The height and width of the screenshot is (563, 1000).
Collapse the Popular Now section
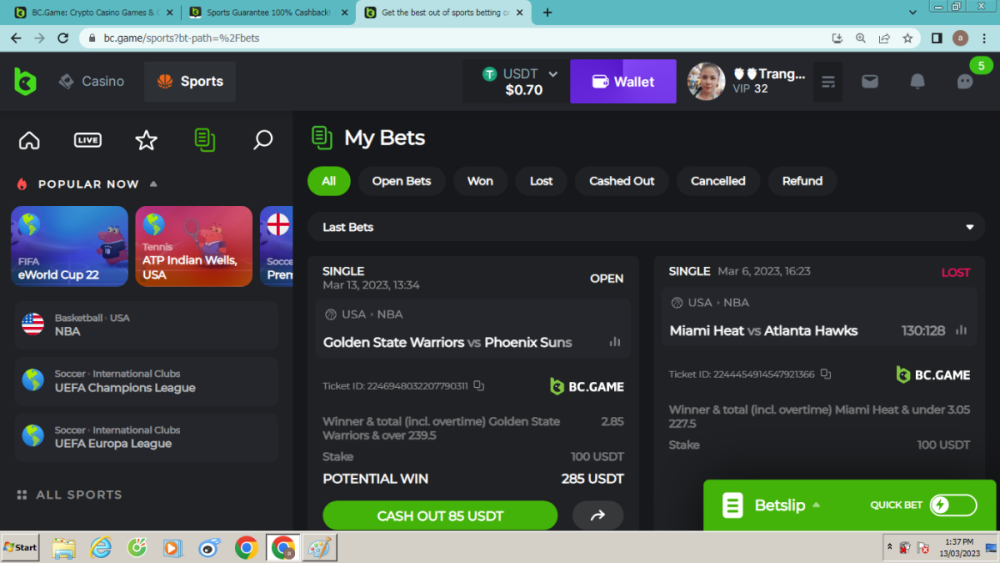tap(154, 184)
